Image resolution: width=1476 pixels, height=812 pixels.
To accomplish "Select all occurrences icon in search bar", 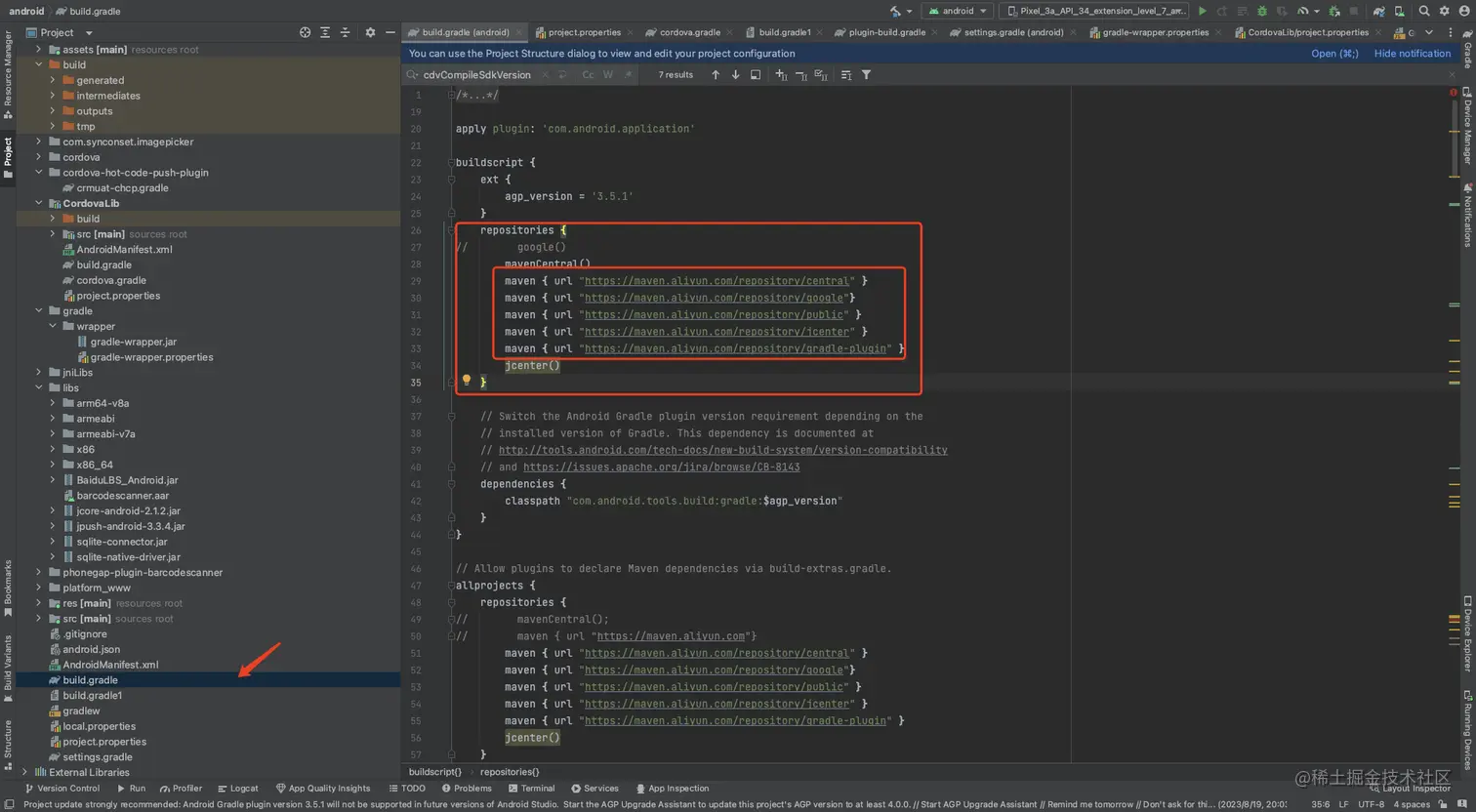I will coord(821,74).
